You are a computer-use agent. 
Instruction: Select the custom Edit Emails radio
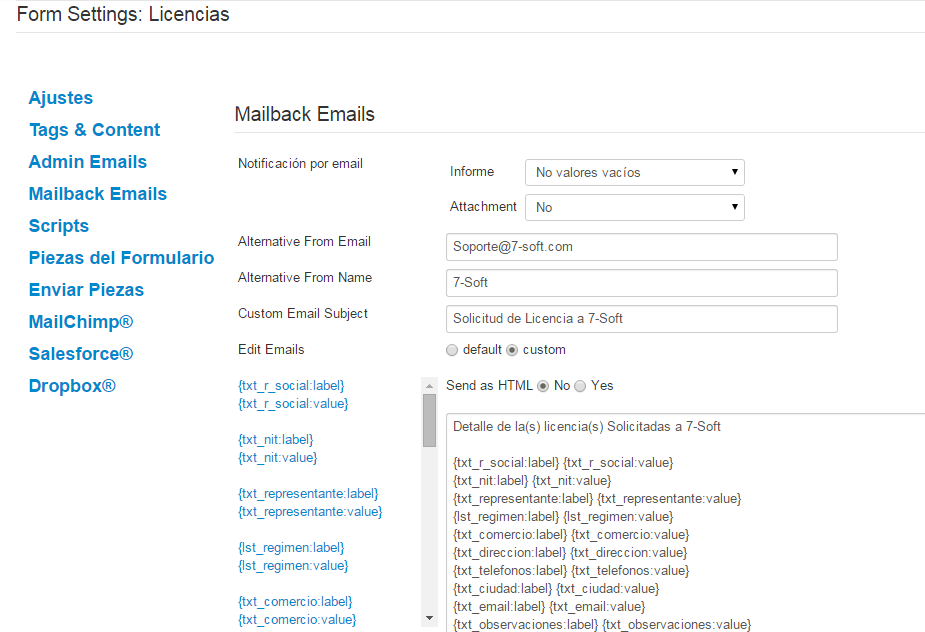click(x=512, y=351)
